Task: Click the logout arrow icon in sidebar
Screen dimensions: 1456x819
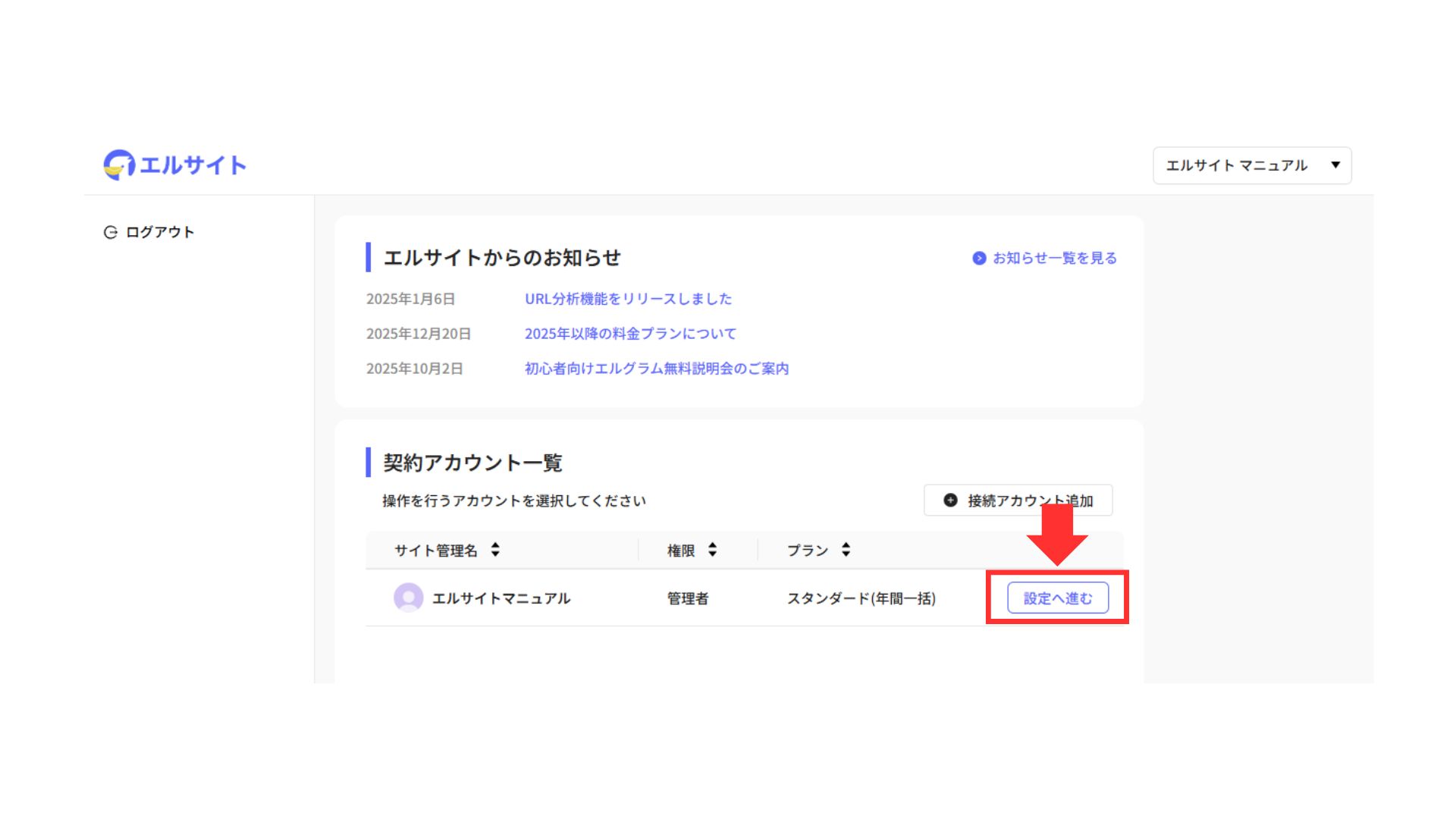Action: pyautogui.click(x=111, y=232)
